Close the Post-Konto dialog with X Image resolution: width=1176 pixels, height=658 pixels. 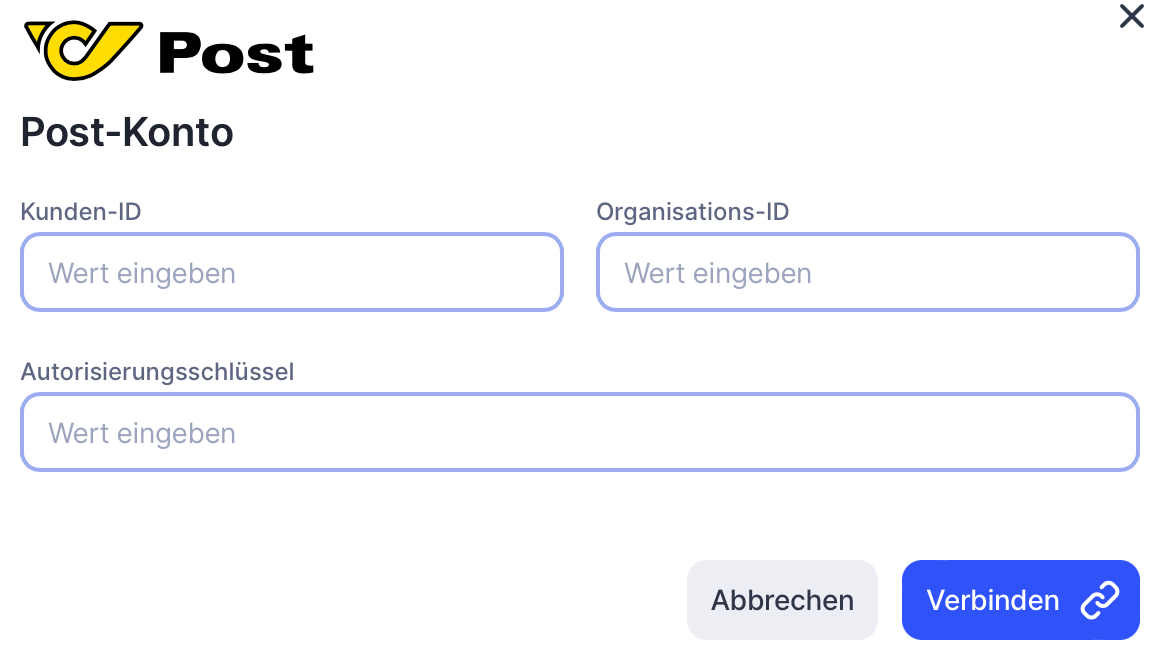click(1131, 17)
